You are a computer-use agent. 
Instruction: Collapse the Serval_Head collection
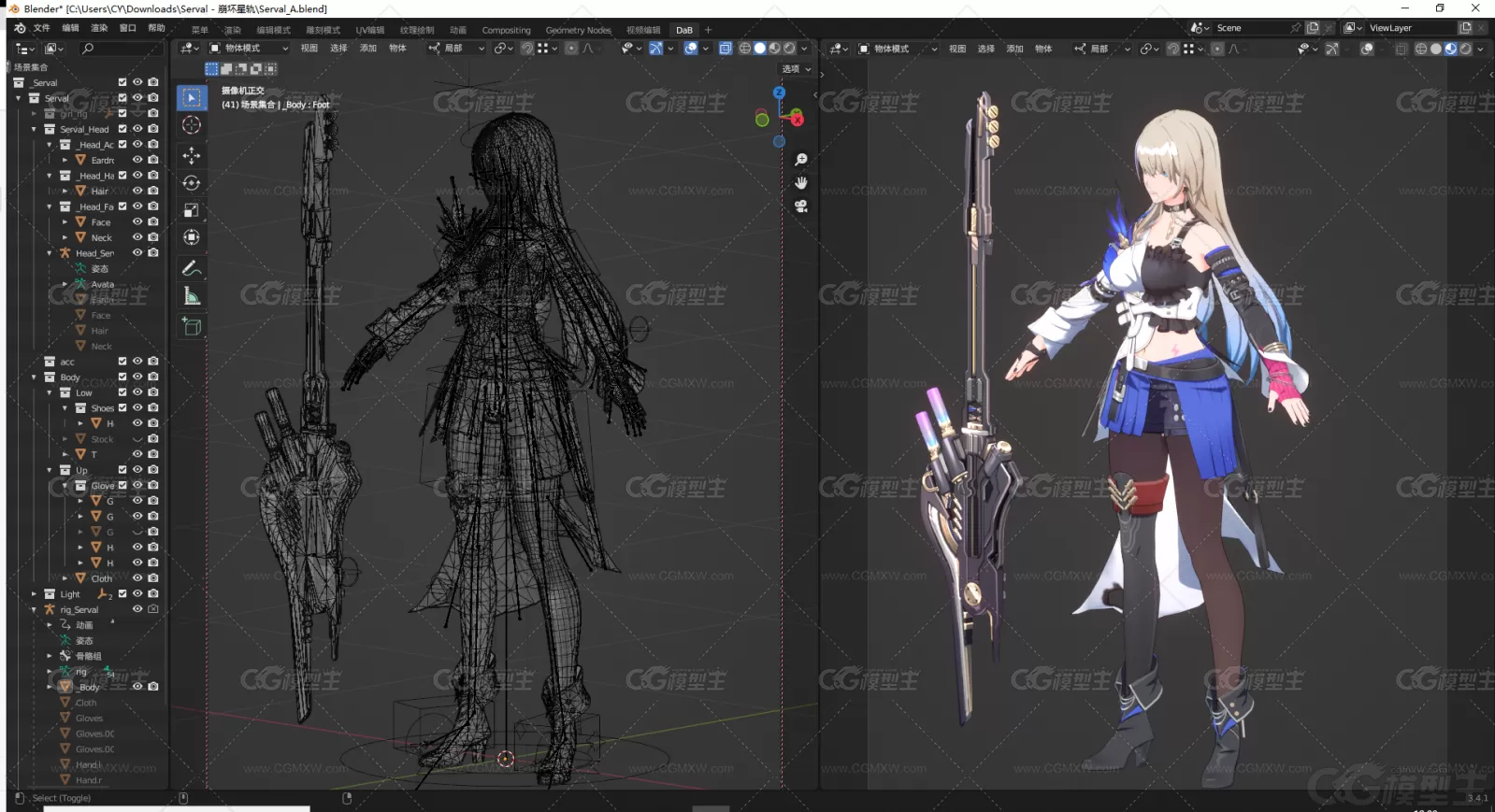click(x=35, y=129)
